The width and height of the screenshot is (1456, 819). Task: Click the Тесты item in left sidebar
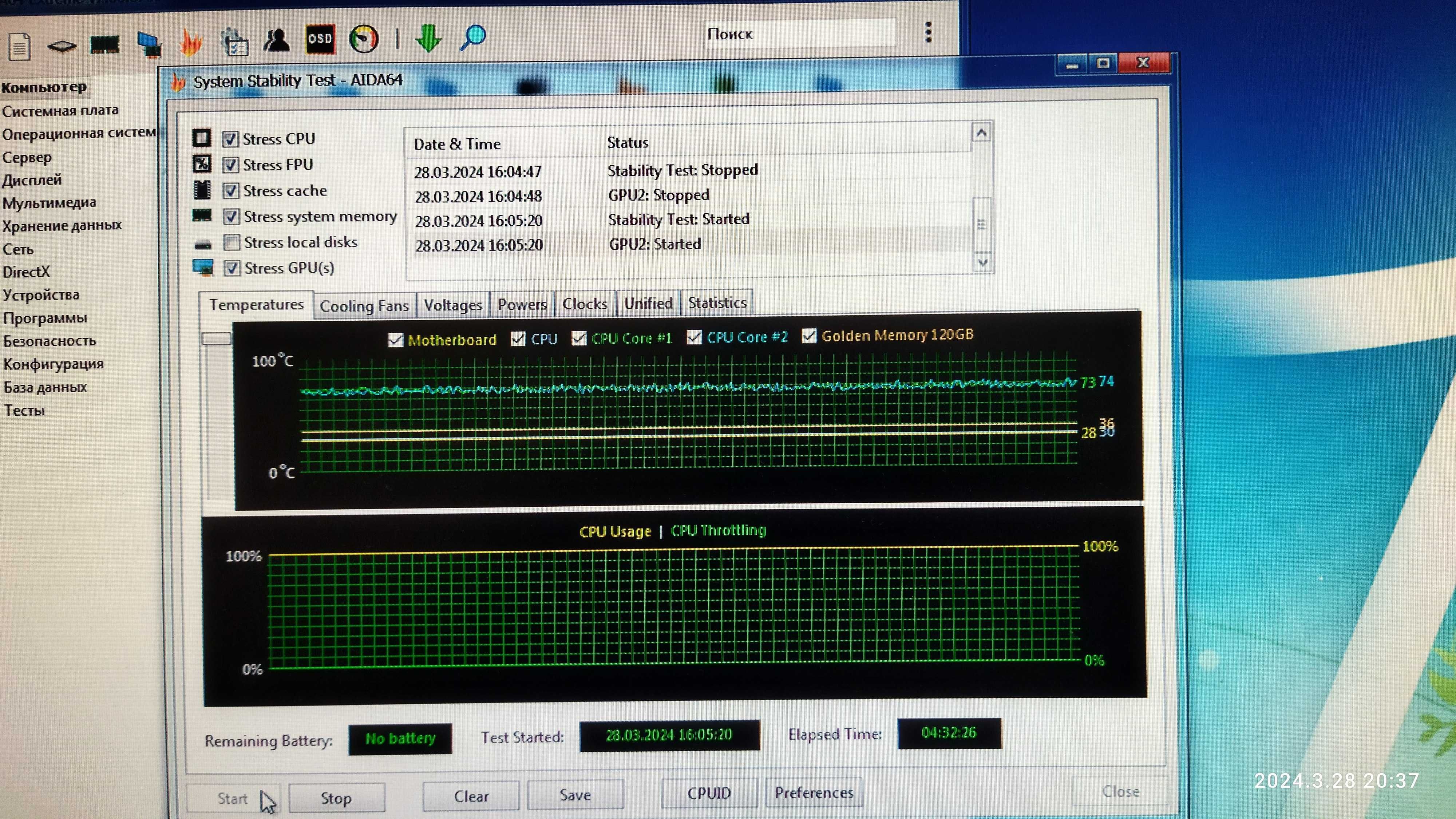tap(27, 410)
